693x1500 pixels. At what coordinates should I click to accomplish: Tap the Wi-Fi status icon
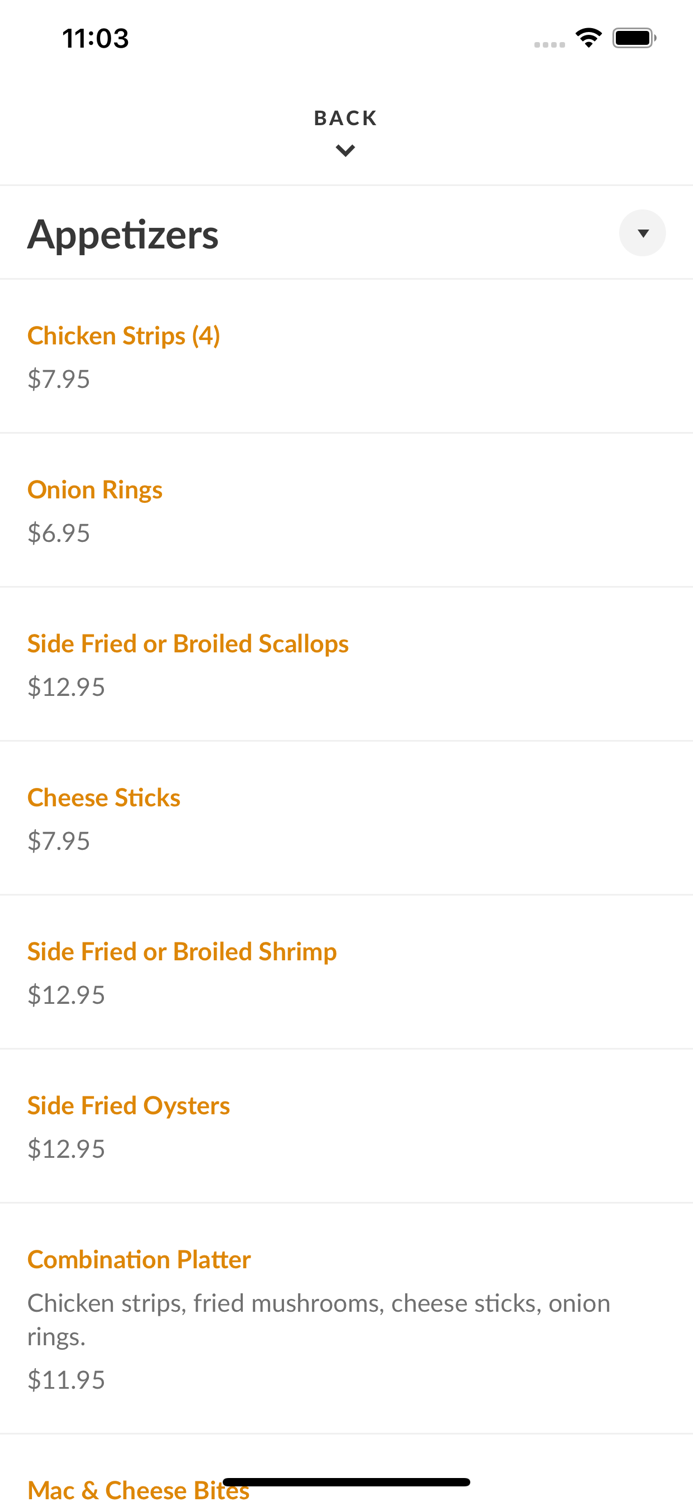[588, 38]
